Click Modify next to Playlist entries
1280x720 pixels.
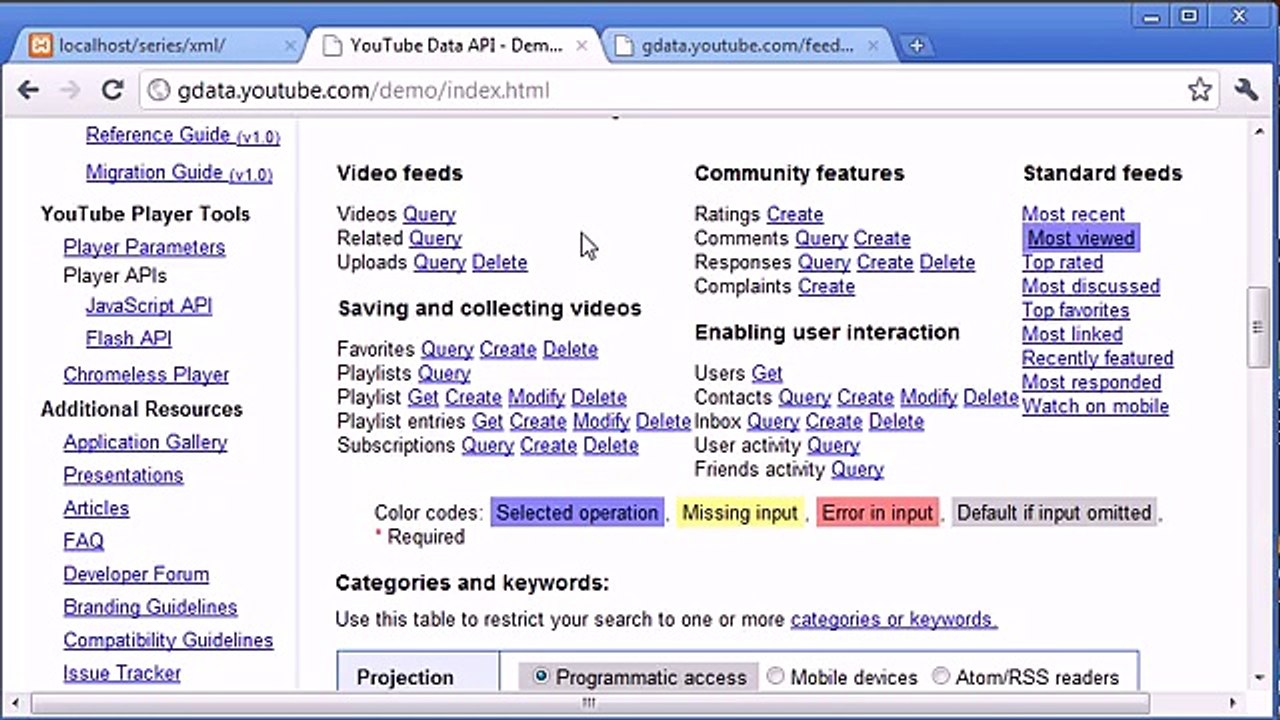[601, 421]
